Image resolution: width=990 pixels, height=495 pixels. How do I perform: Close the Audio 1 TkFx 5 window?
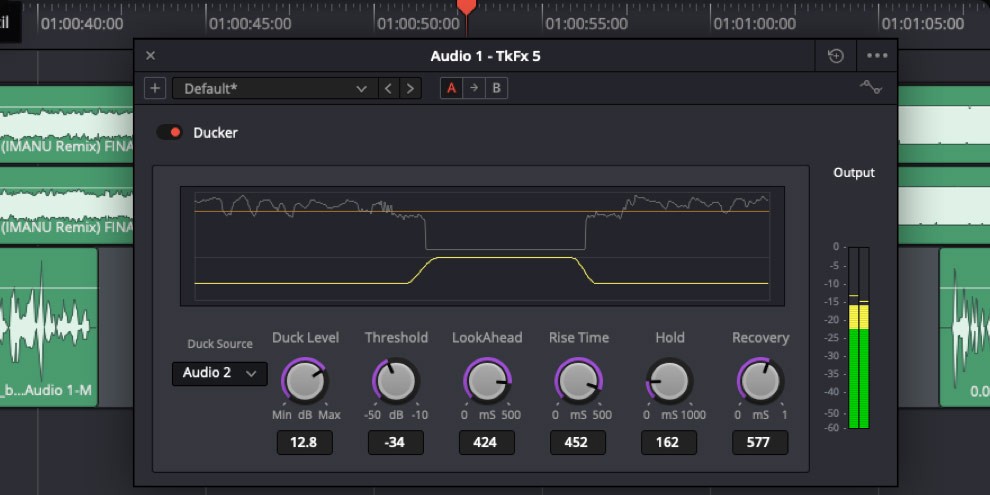click(x=151, y=56)
